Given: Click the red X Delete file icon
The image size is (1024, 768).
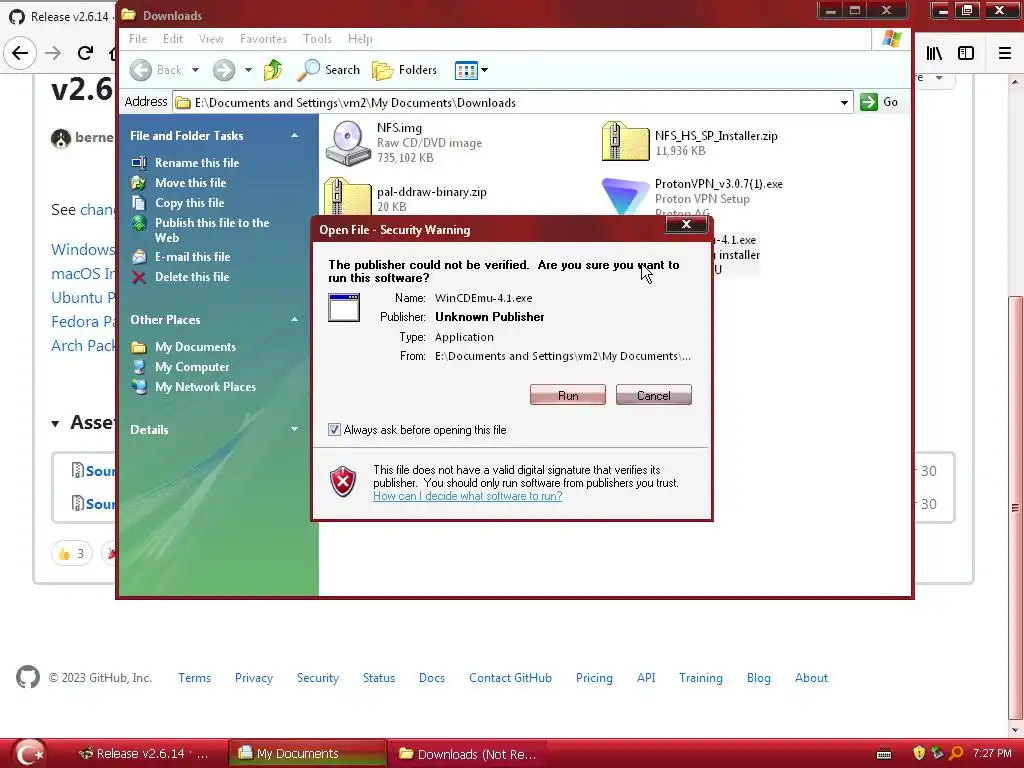Looking at the screenshot, I should 138,278.
